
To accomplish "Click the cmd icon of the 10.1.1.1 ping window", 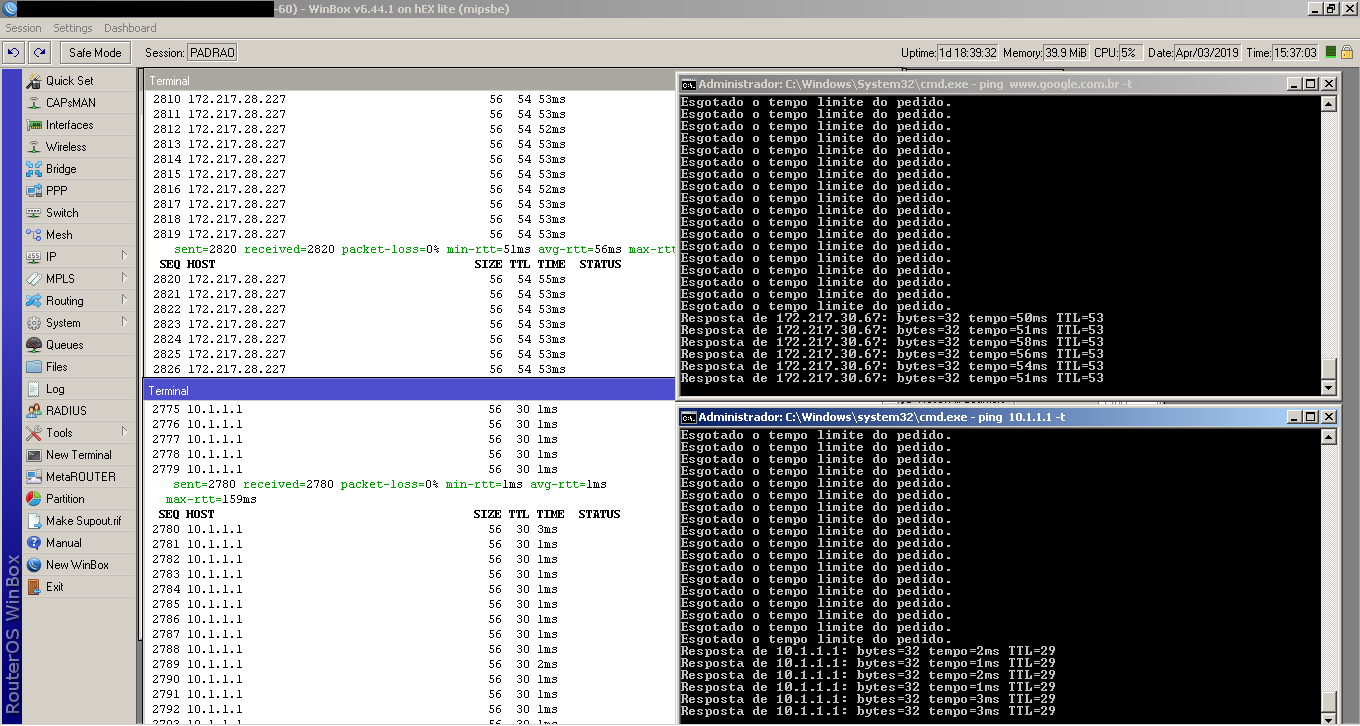I will tap(688, 416).
